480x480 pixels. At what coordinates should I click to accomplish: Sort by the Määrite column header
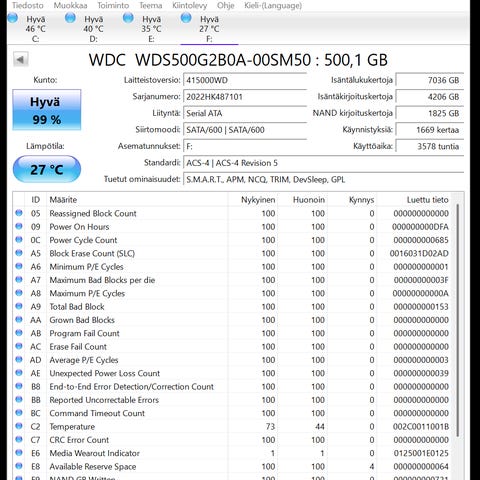click(137, 200)
